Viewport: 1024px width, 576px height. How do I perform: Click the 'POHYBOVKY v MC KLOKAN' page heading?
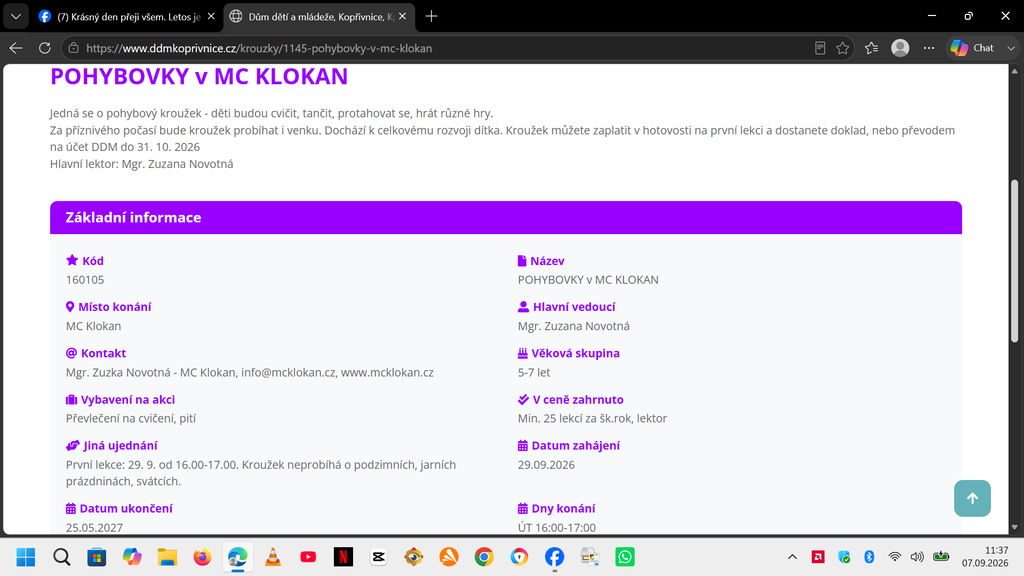(x=199, y=76)
